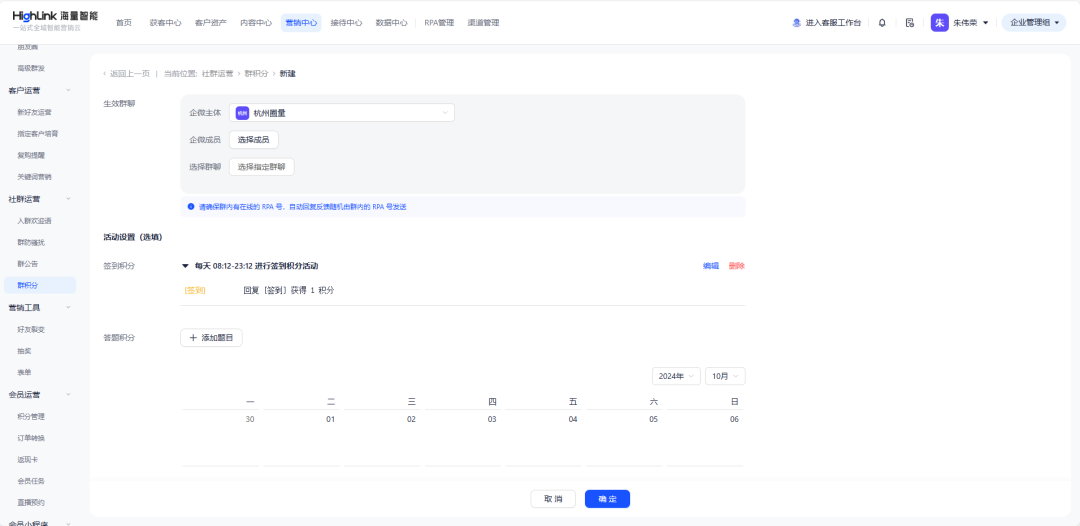Click the orange [签到] tag text
Image resolution: width=1080 pixels, height=526 pixels.
tap(195, 291)
